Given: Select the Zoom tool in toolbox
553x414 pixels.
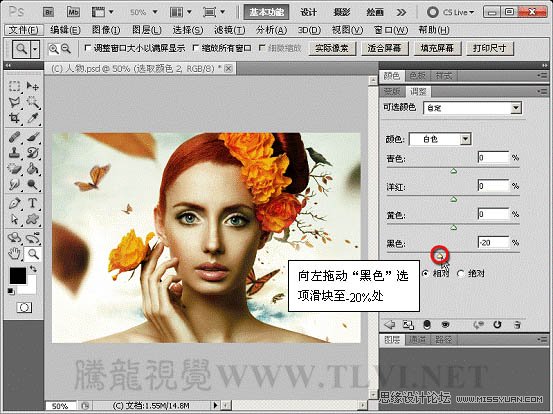Looking at the screenshot, I should click(32, 254).
